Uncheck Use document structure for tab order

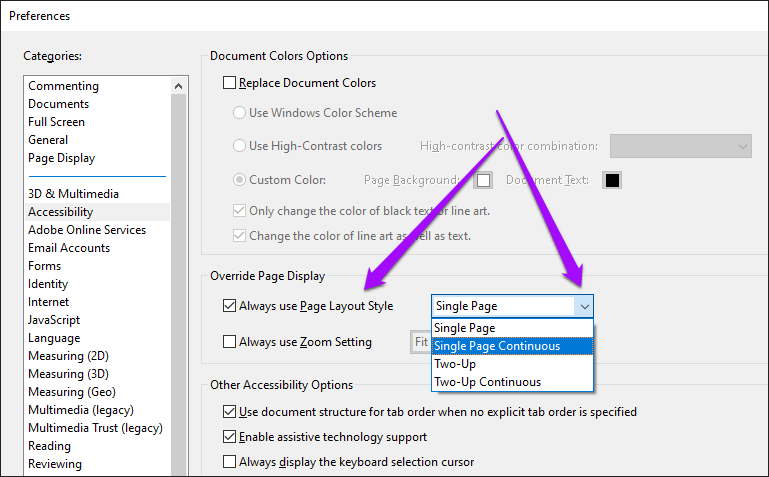coord(230,412)
